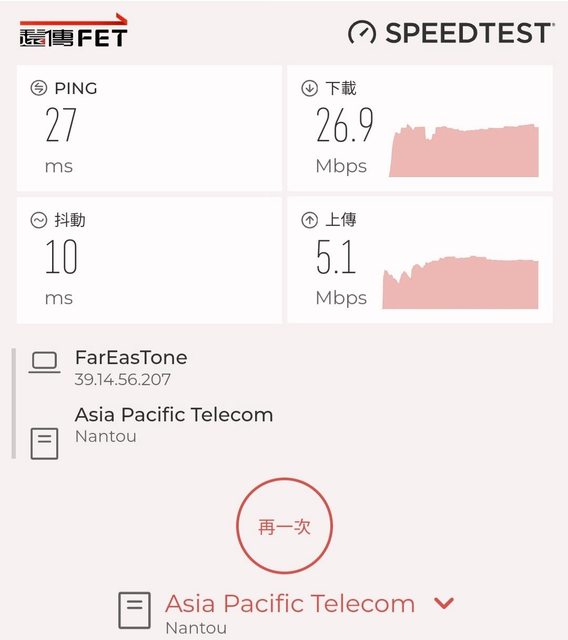Click the FarEasTone provider name
The width and height of the screenshot is (568, 640).
131,358
